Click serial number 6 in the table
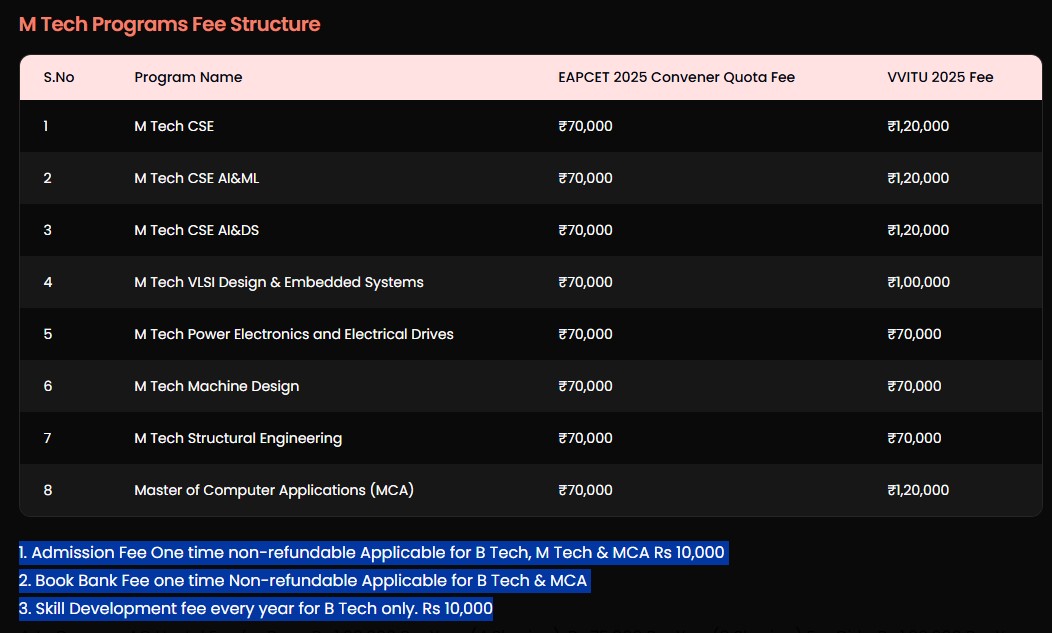This screenshot has width=1052, height=633. (48, 386)
